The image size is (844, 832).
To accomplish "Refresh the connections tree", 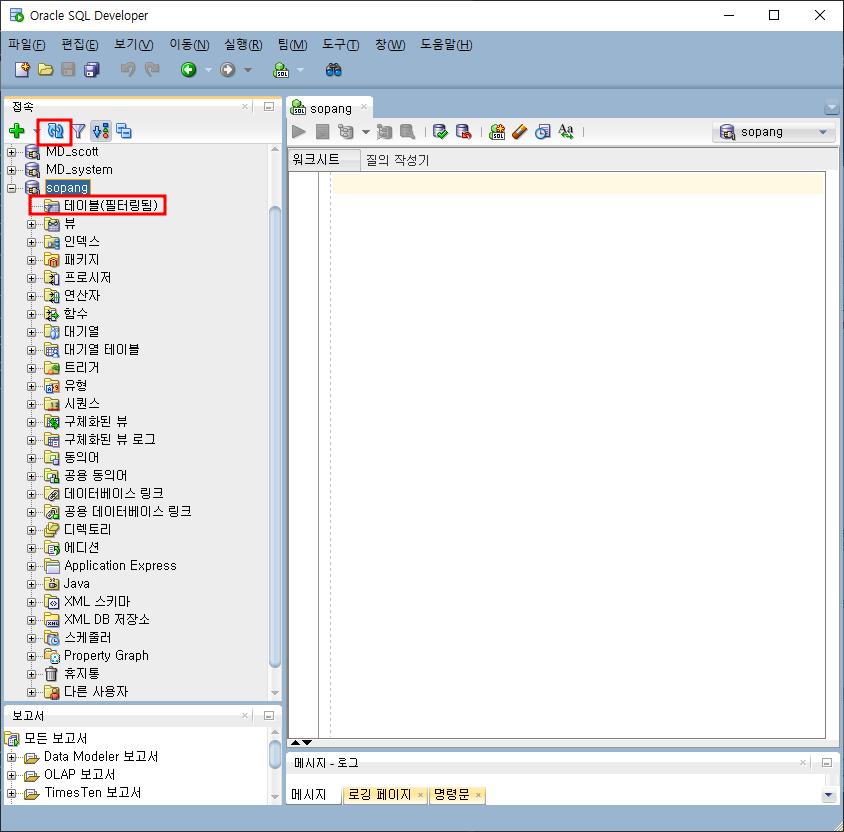I will click(55, 131).
